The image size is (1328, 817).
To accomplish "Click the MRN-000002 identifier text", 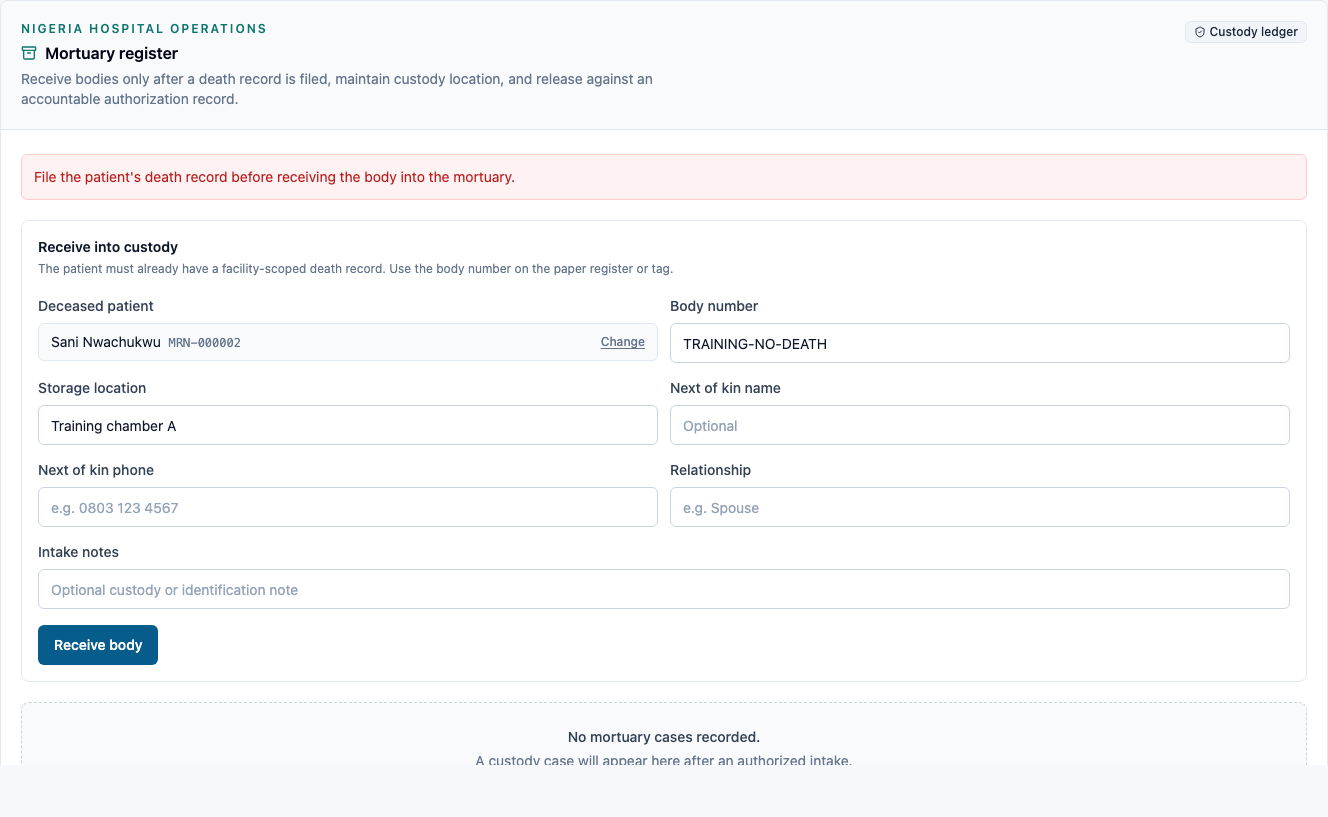I will 204,343.
